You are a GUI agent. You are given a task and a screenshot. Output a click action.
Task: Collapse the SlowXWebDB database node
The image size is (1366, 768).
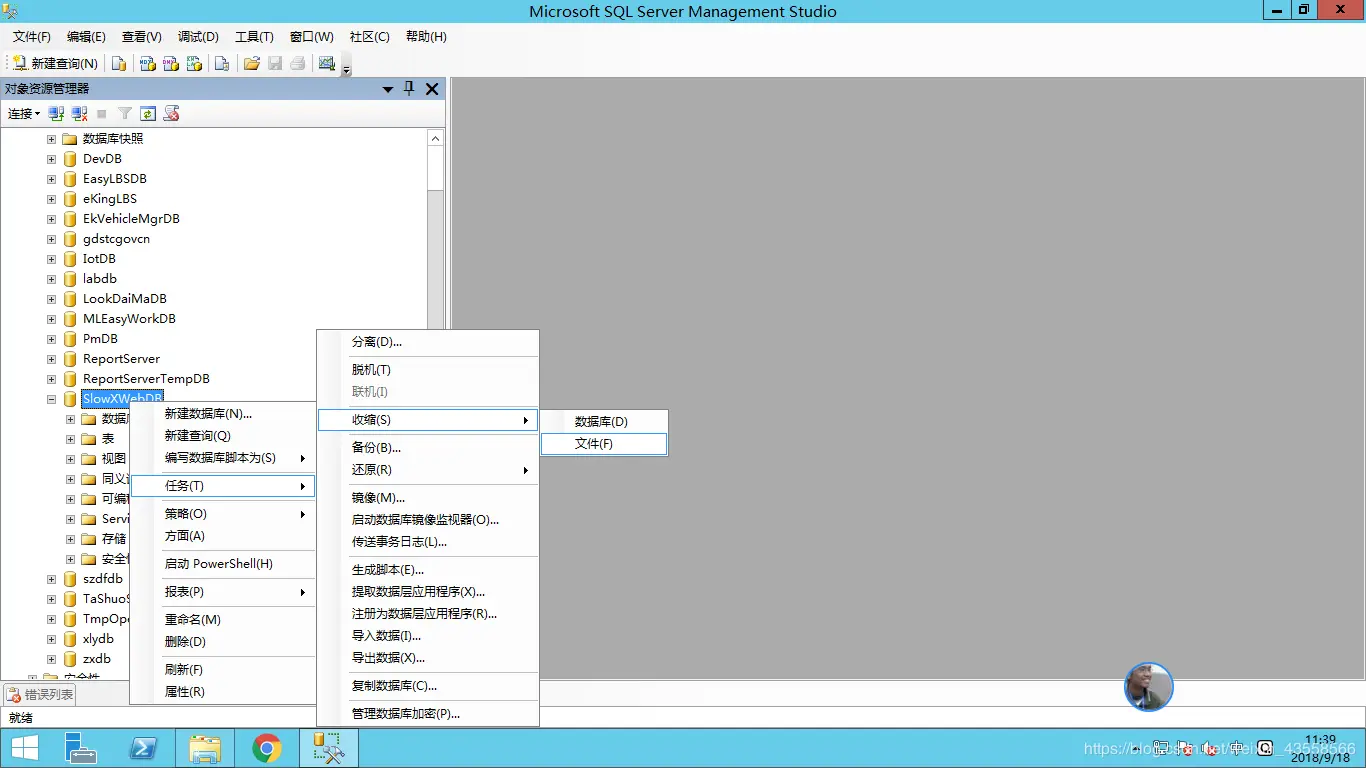tap(52, 399)
